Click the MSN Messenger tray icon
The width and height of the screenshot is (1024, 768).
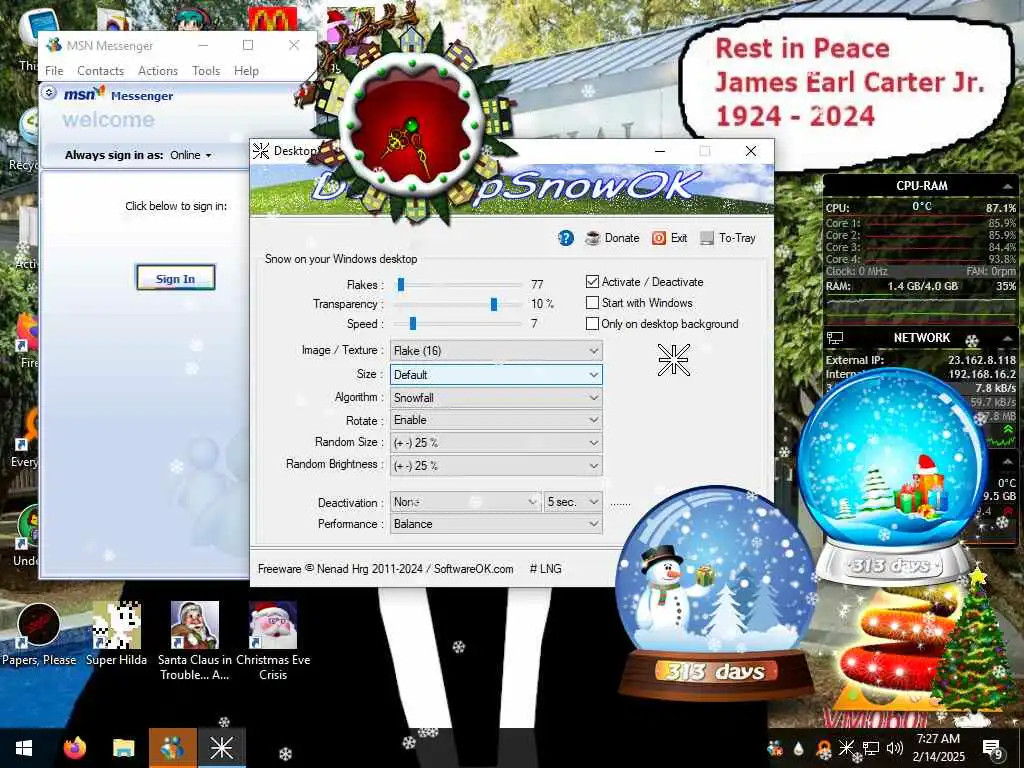(x=775, y=748)
